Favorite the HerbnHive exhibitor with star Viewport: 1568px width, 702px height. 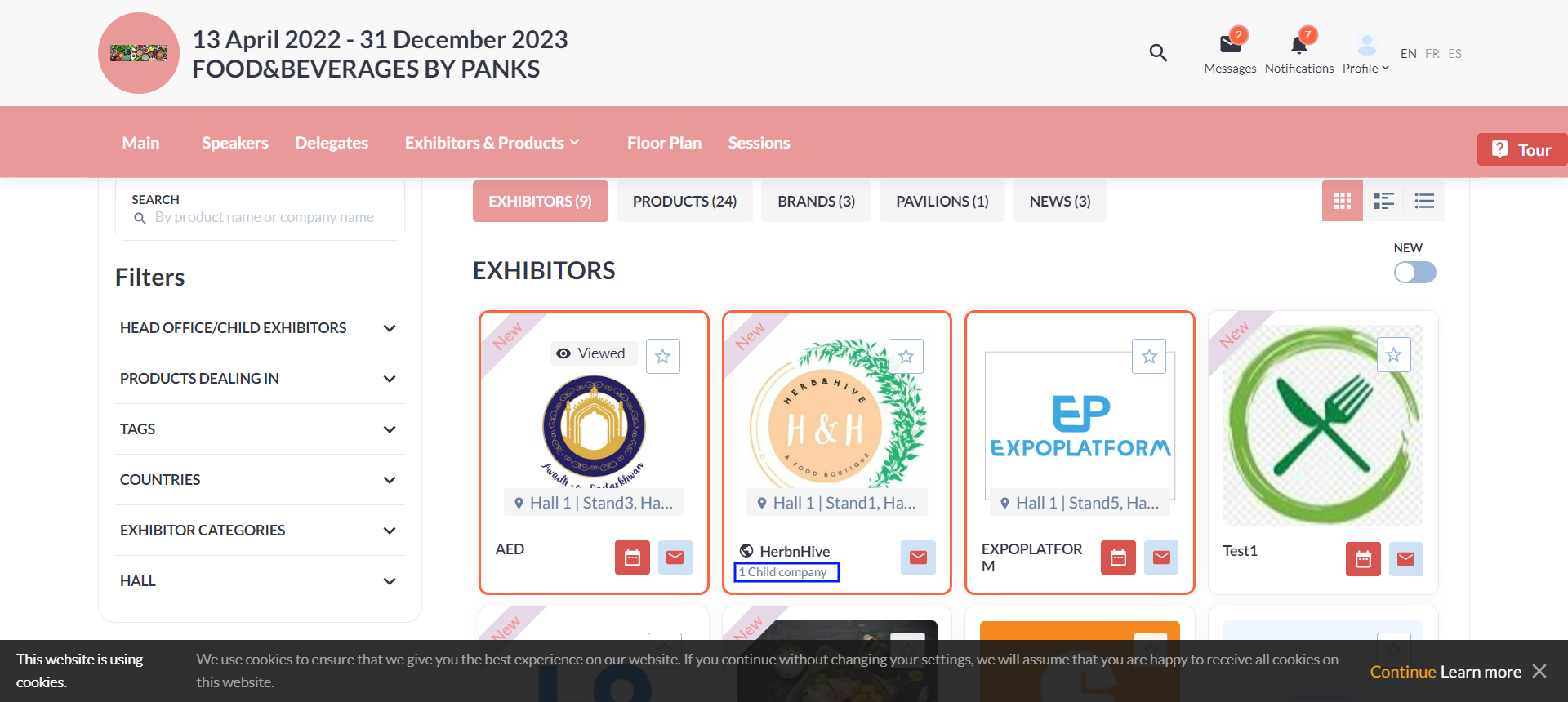[x=906, y=357]
